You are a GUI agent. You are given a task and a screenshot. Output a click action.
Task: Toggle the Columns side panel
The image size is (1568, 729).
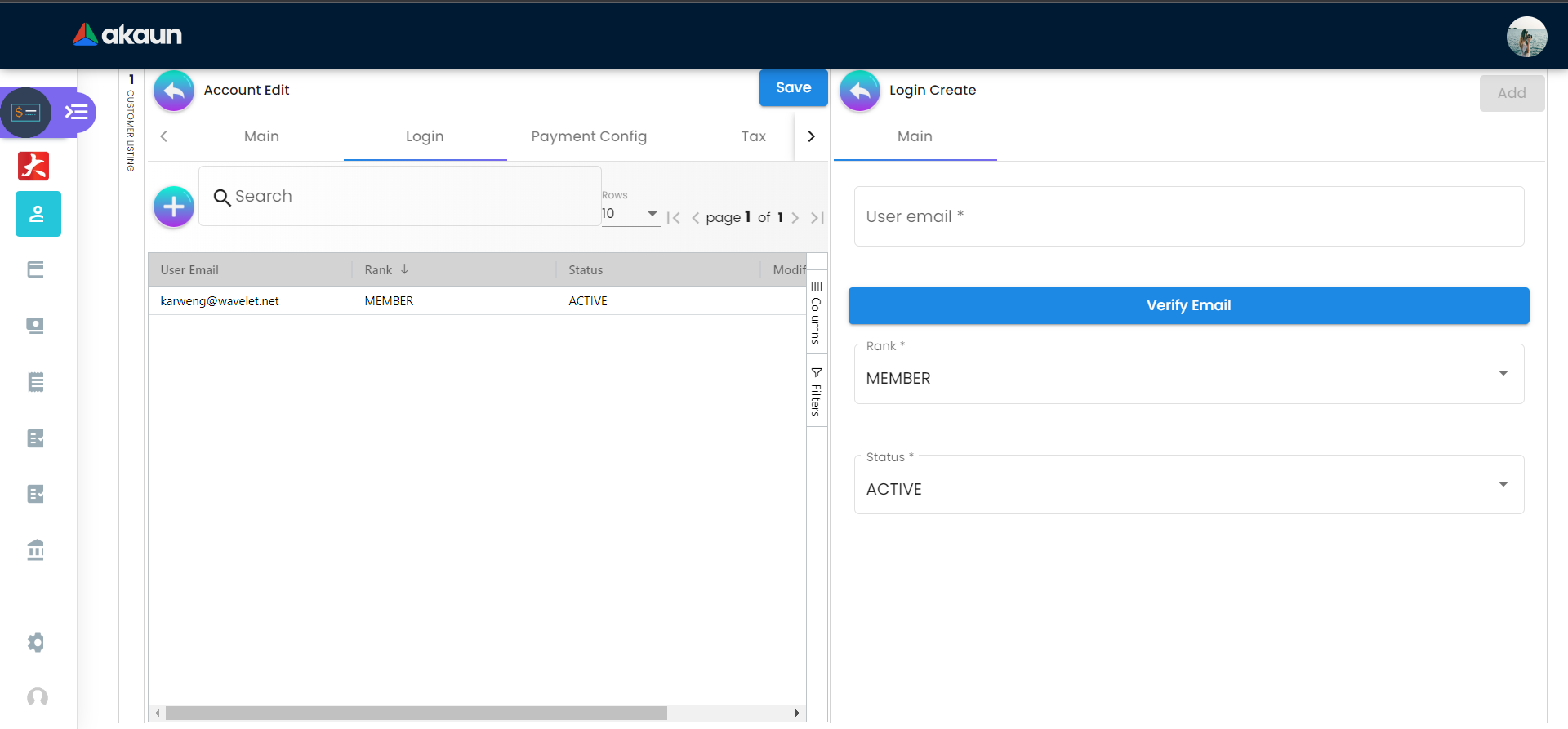point(816,313)
